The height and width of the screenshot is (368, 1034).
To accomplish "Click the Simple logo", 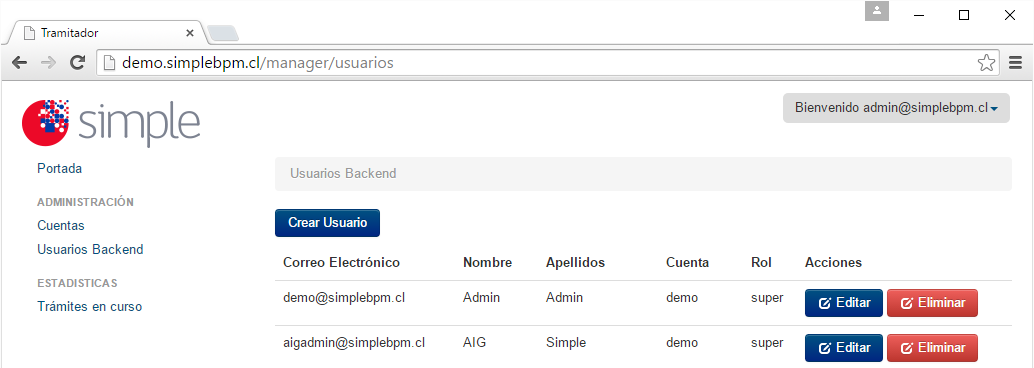I will point(111,123).
